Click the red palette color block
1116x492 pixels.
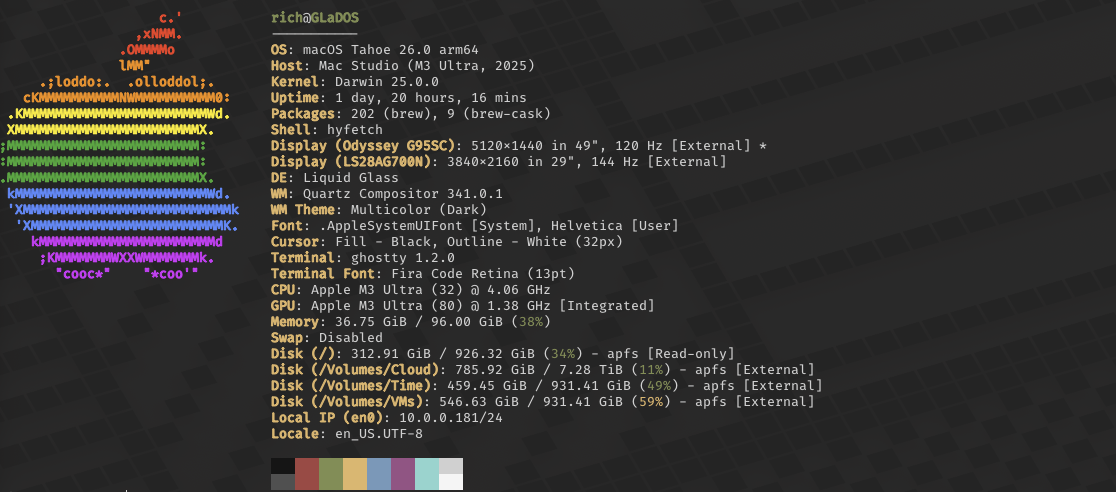click(307, 473)
